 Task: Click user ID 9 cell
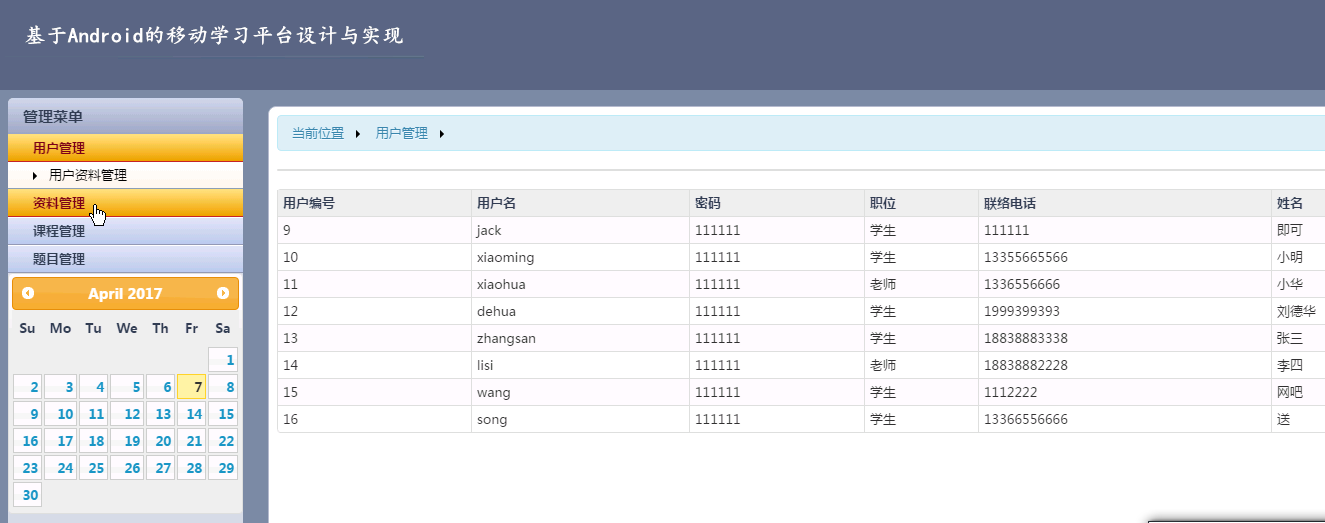pyautogui.click(x=375, y=230)
